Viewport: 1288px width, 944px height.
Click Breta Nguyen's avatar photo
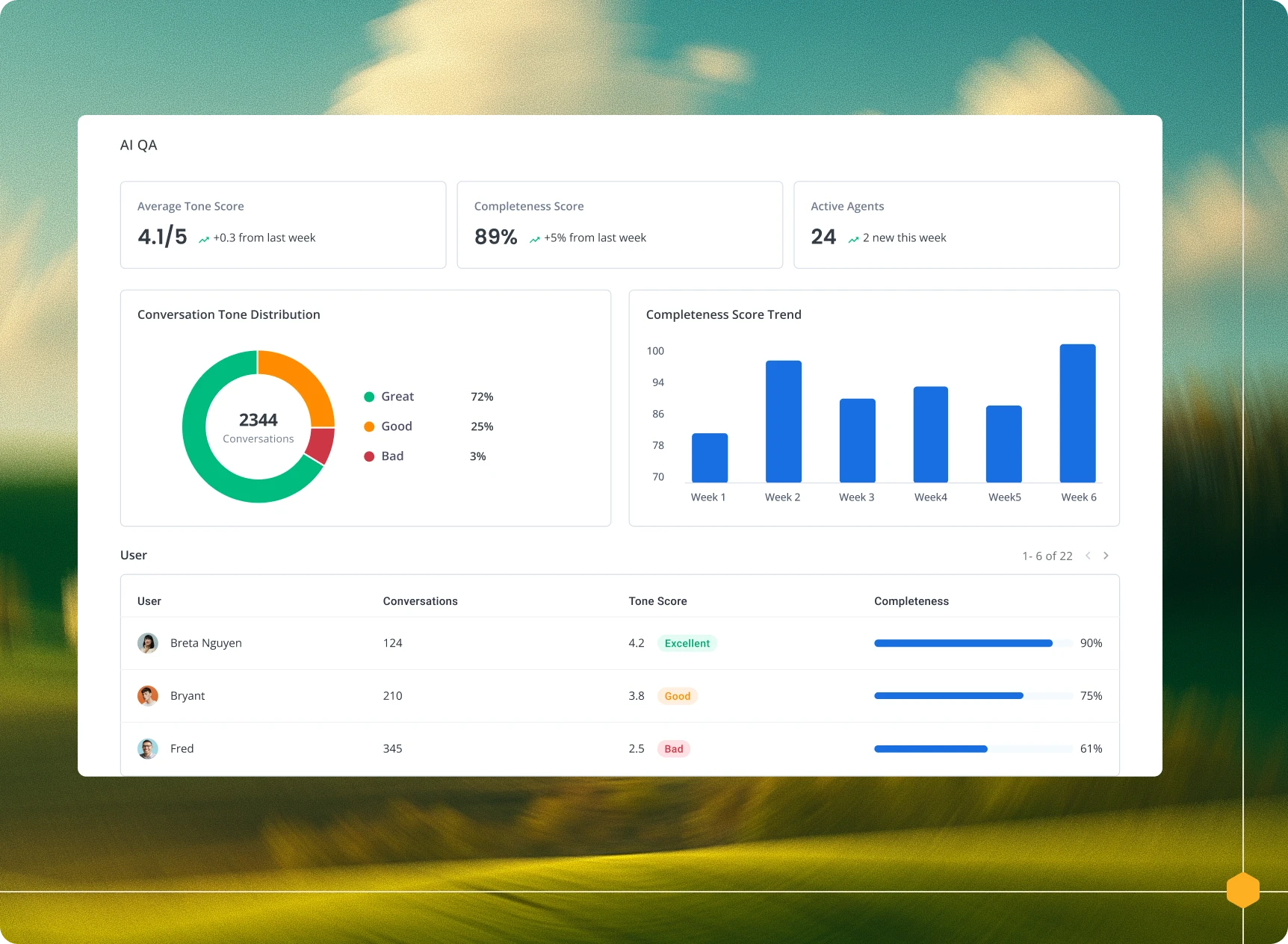148,643
